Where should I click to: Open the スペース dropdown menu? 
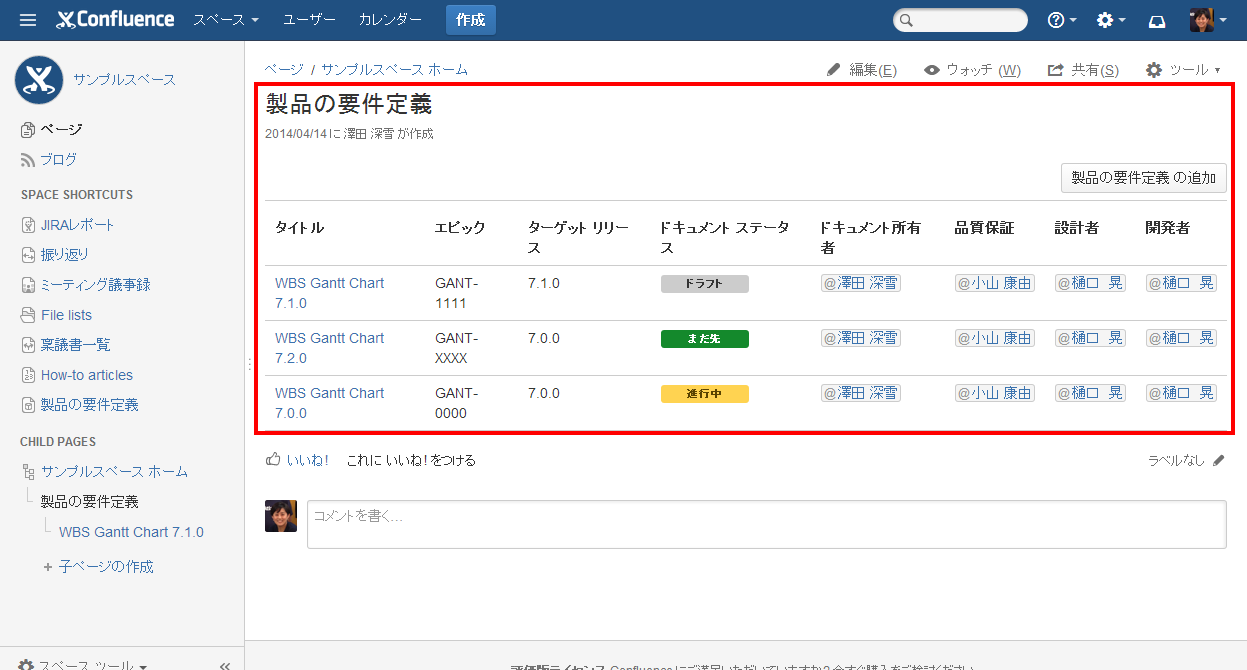(x=226, y=20)
